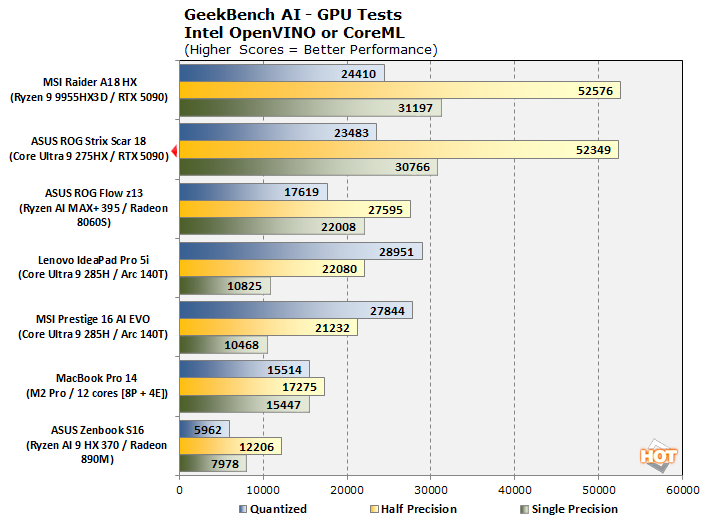This screenshot has height=523, width=708.
Task: Click the bar showing 17619
Action: [253, 191]
